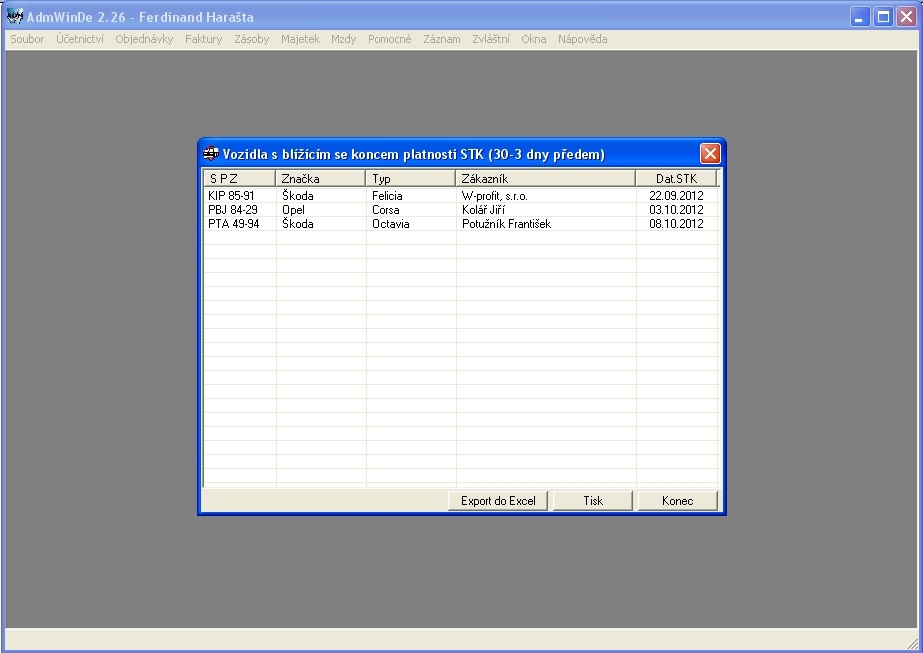Click the window resize grip in status bar
The height and width of the screenshot is (653, 923).
(x=912, y=642)
